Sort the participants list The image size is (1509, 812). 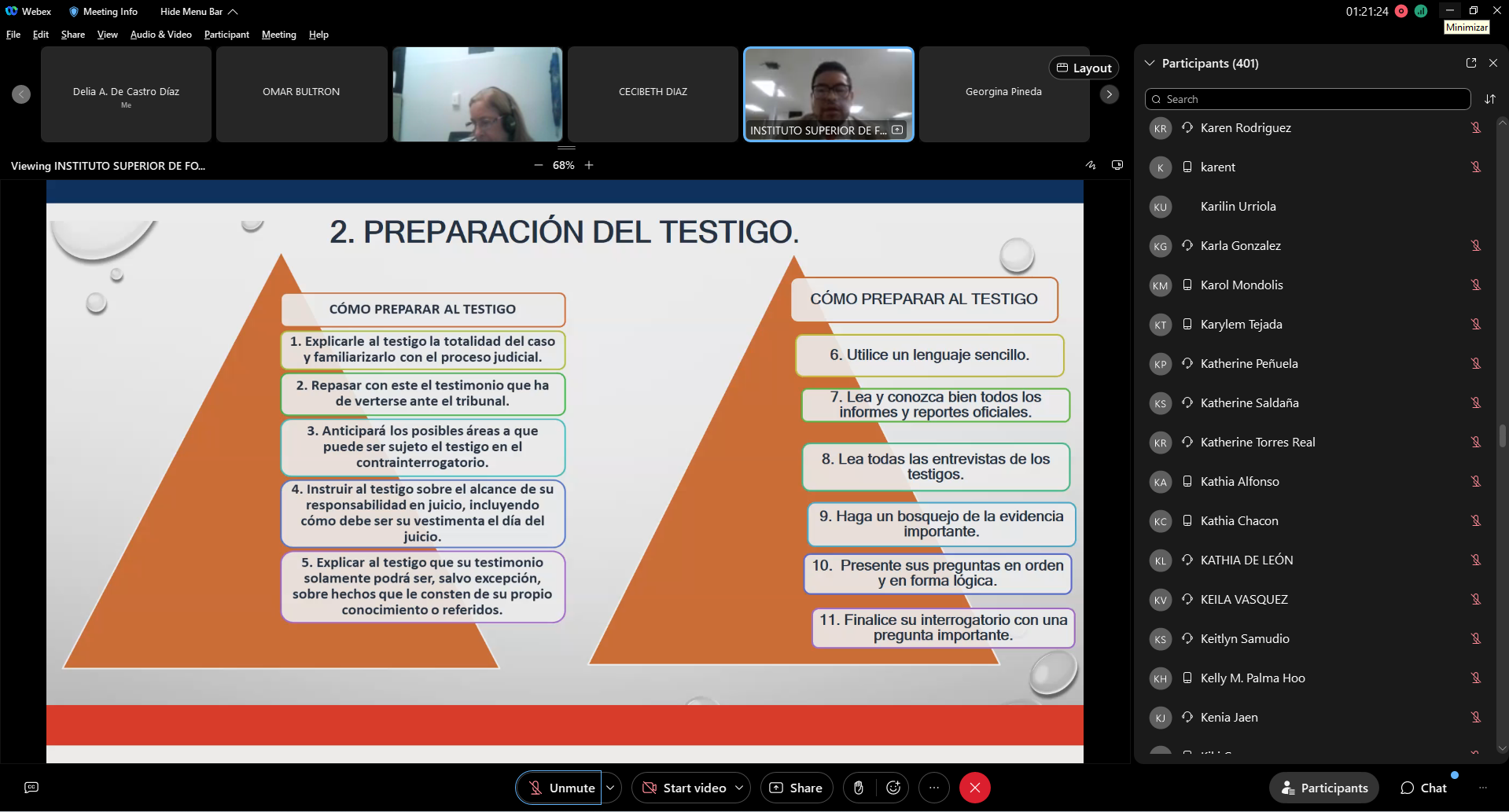pos(1489,99)
